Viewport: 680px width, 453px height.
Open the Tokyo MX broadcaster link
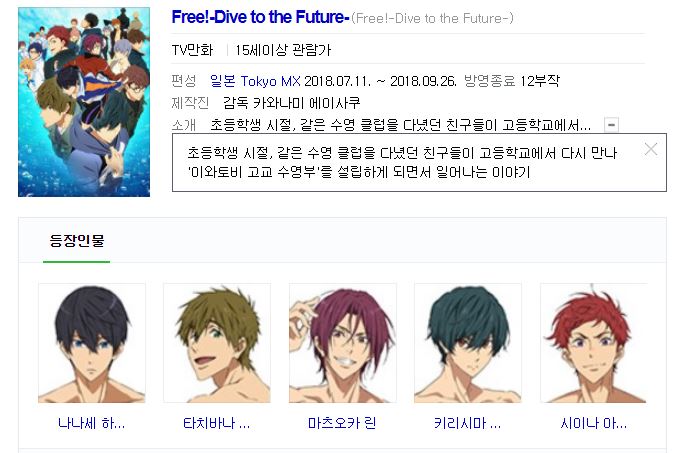tap(270, 81)
